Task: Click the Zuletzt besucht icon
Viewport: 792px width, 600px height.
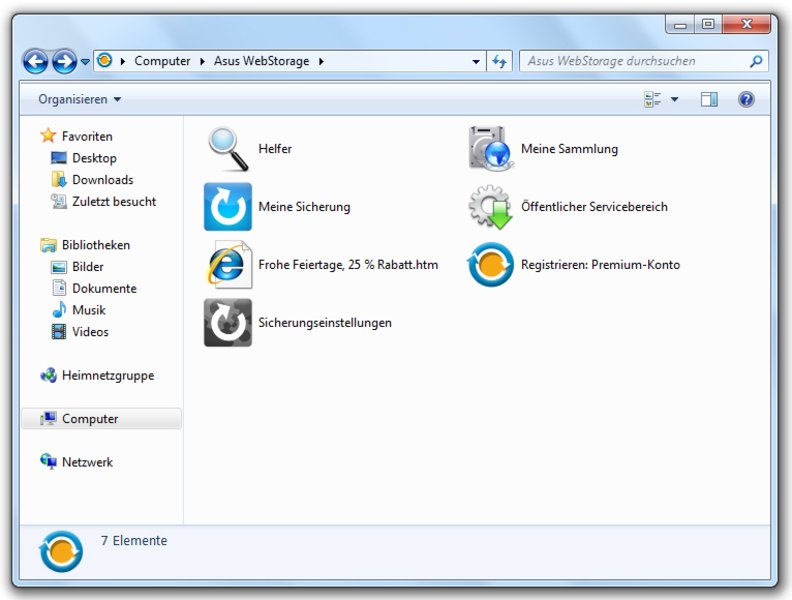Action: (59, 201)
